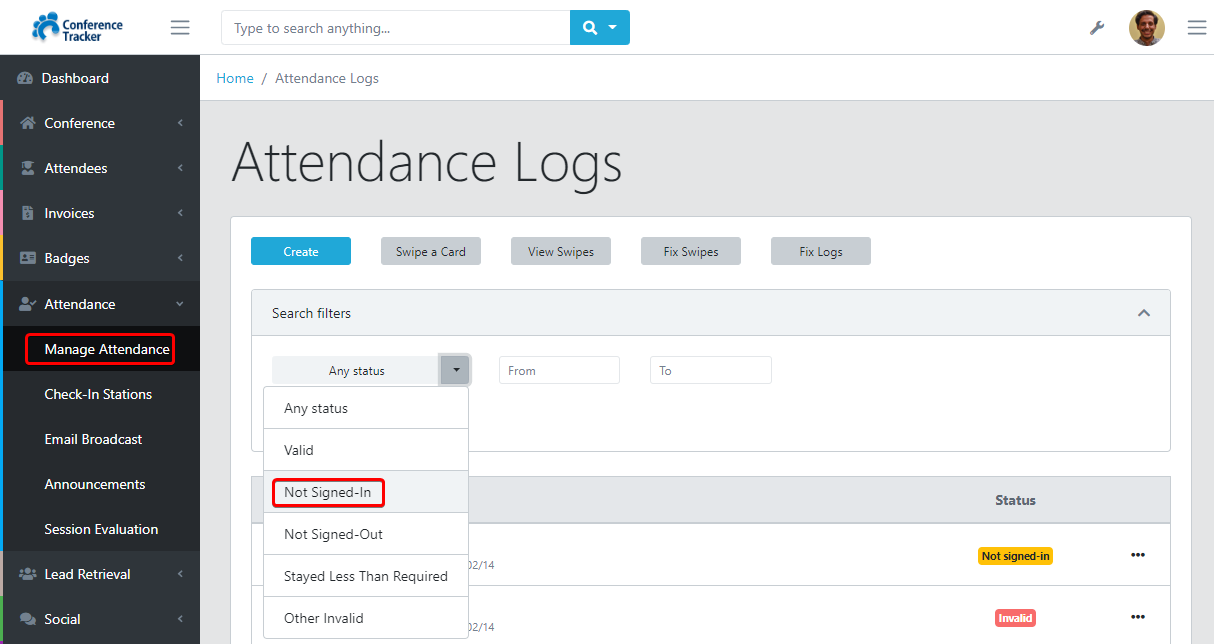
Task: Click the Not signed-in status badge
Action: coord(1015,556)
